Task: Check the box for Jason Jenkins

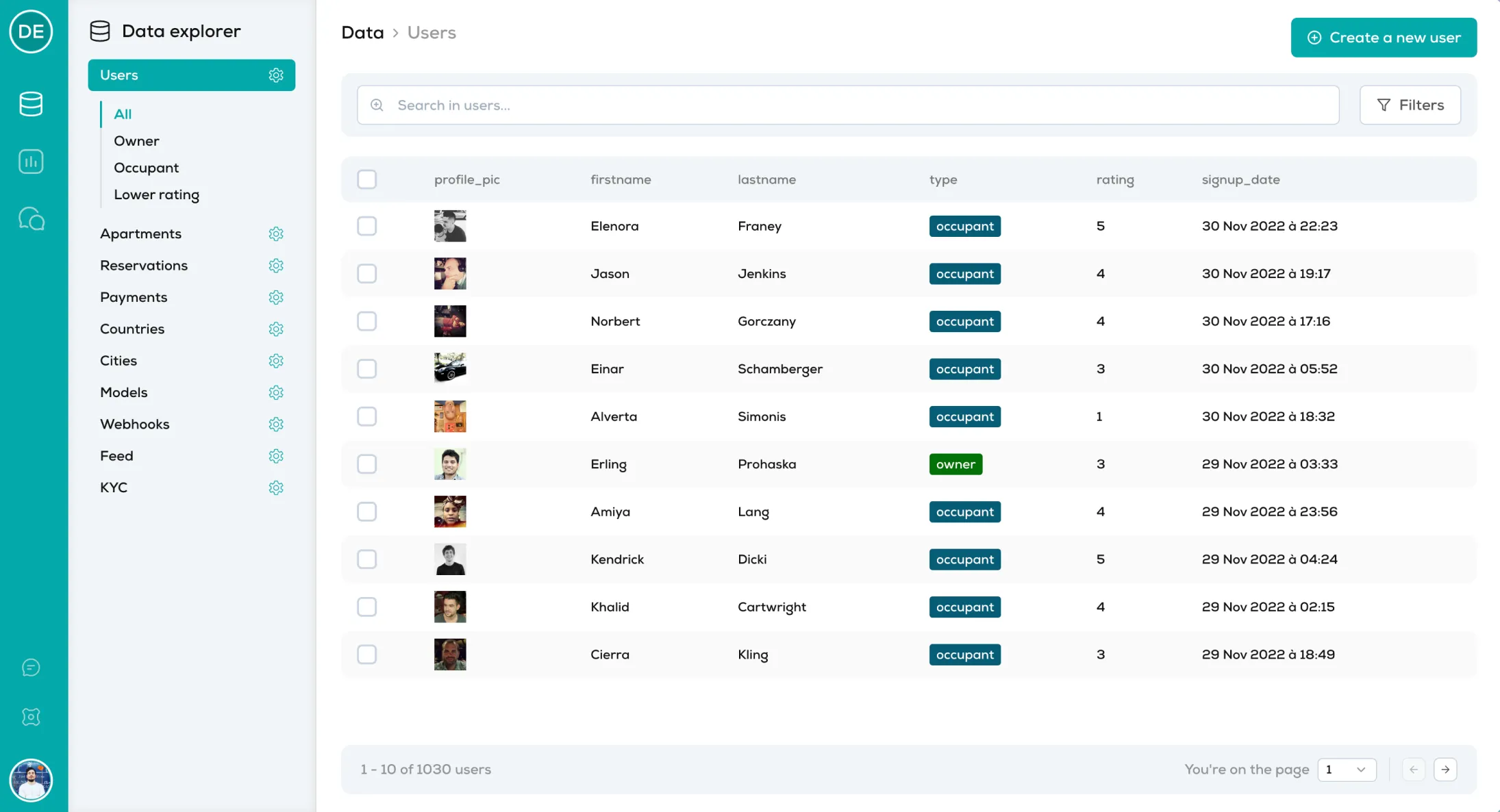Action: 367,274
